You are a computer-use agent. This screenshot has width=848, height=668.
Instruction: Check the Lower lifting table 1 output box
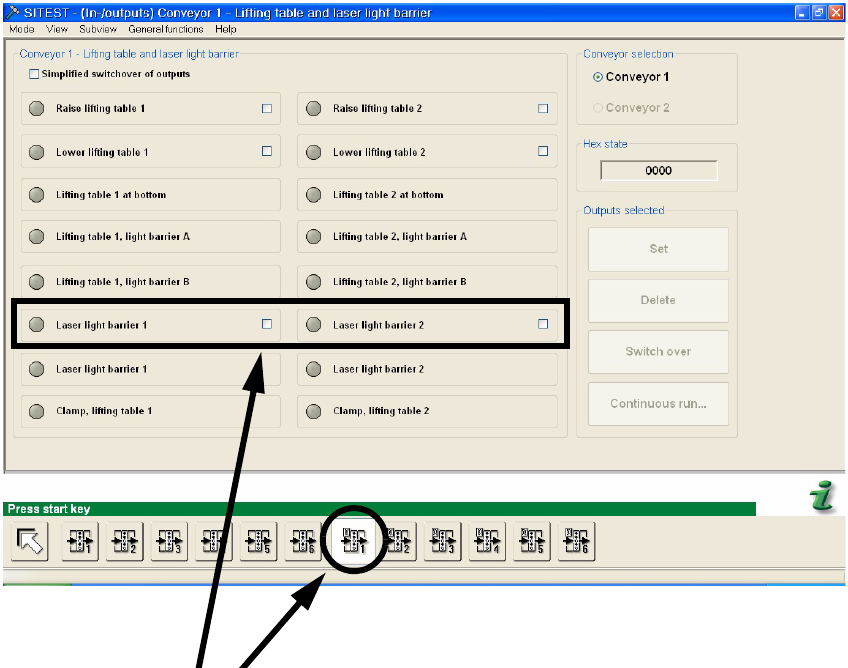coord(267,151)
